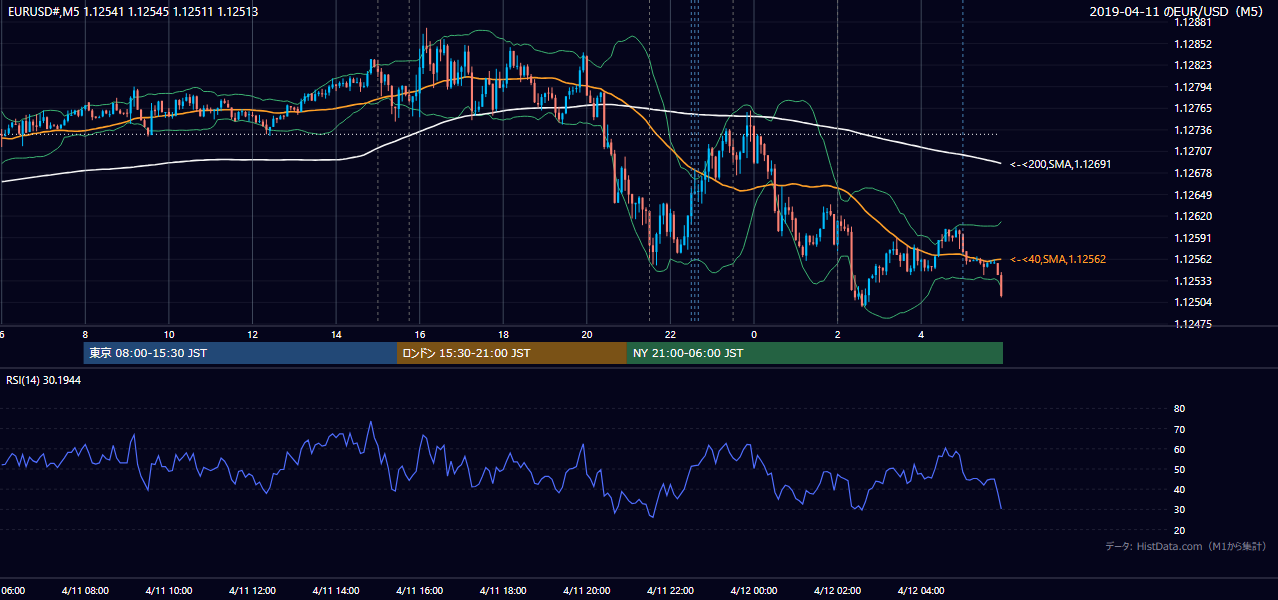
Task: Click price axis value 1.12533
Action: pos(1194,281)
